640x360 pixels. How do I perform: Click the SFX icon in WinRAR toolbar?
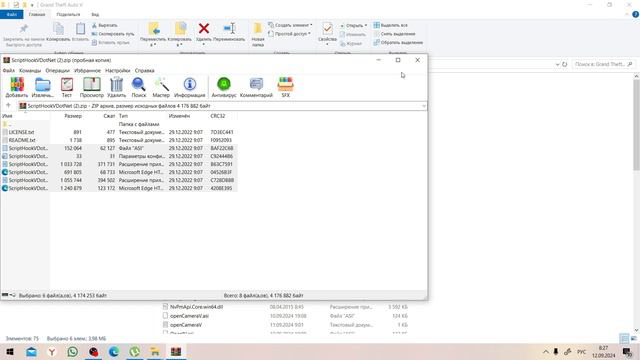(x=285, y=87)
